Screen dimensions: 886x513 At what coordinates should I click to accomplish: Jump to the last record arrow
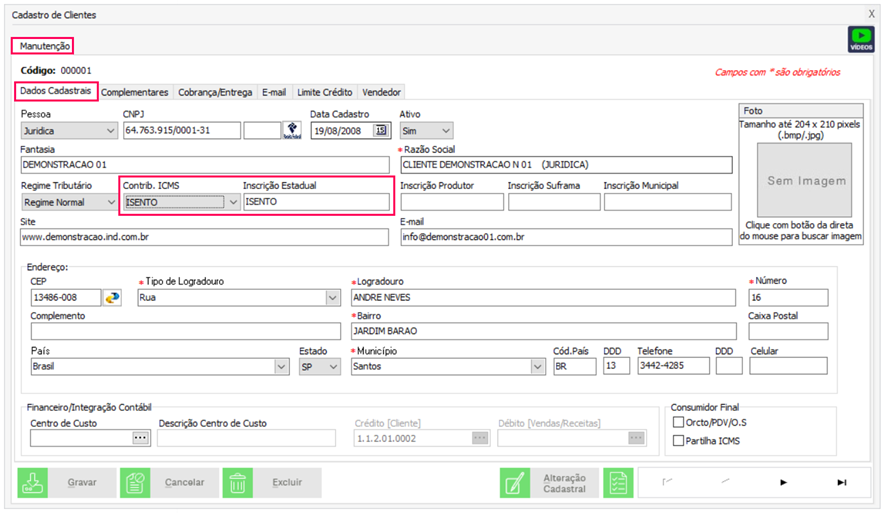(x=841, y=483)
